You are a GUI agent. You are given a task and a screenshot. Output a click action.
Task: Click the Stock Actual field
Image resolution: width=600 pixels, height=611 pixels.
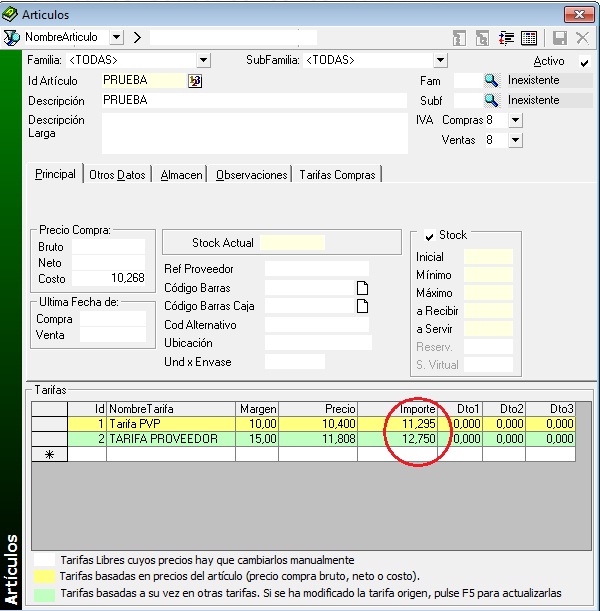292,242
